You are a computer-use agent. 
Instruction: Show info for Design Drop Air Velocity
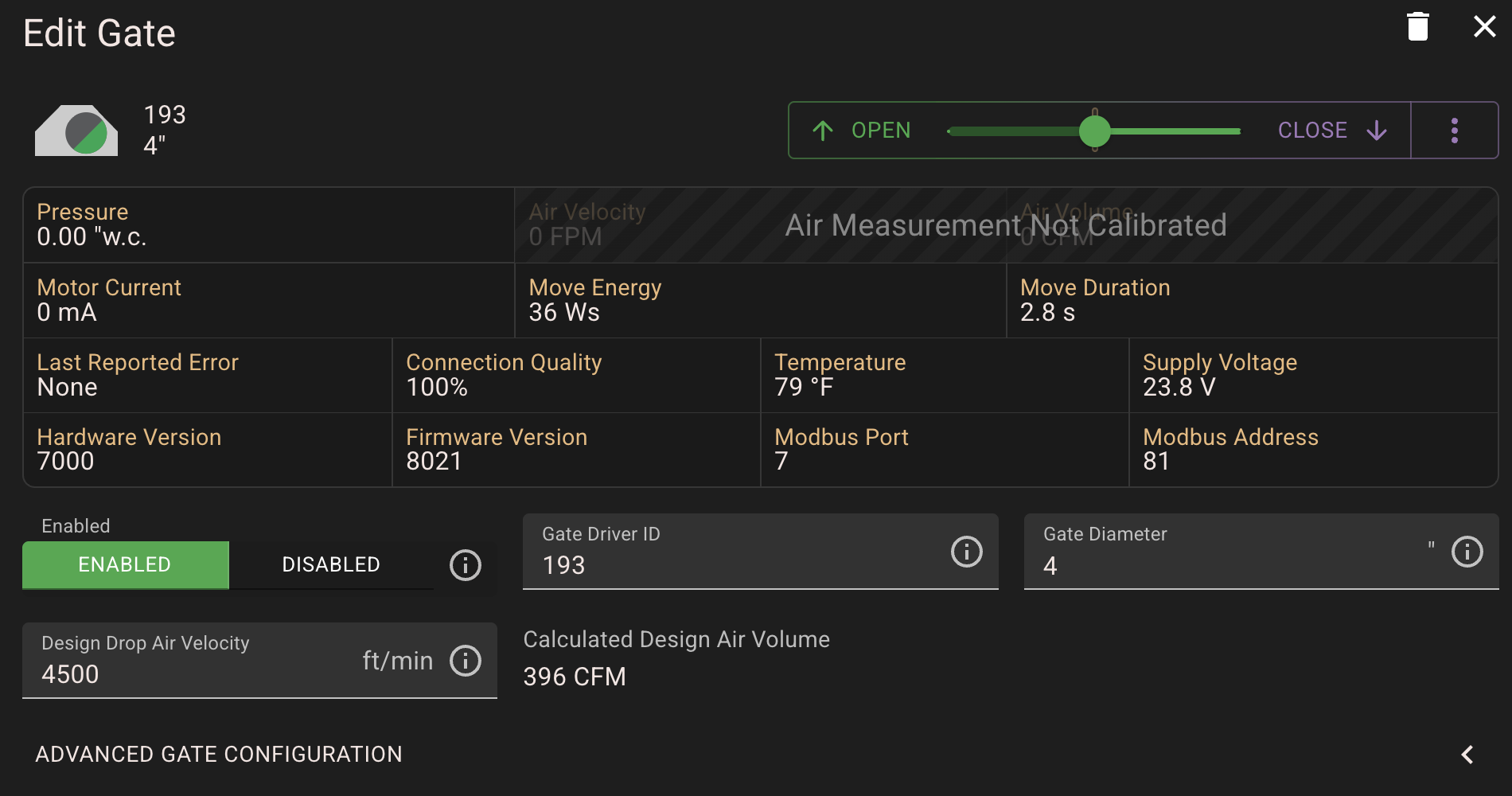coord(466,661)
